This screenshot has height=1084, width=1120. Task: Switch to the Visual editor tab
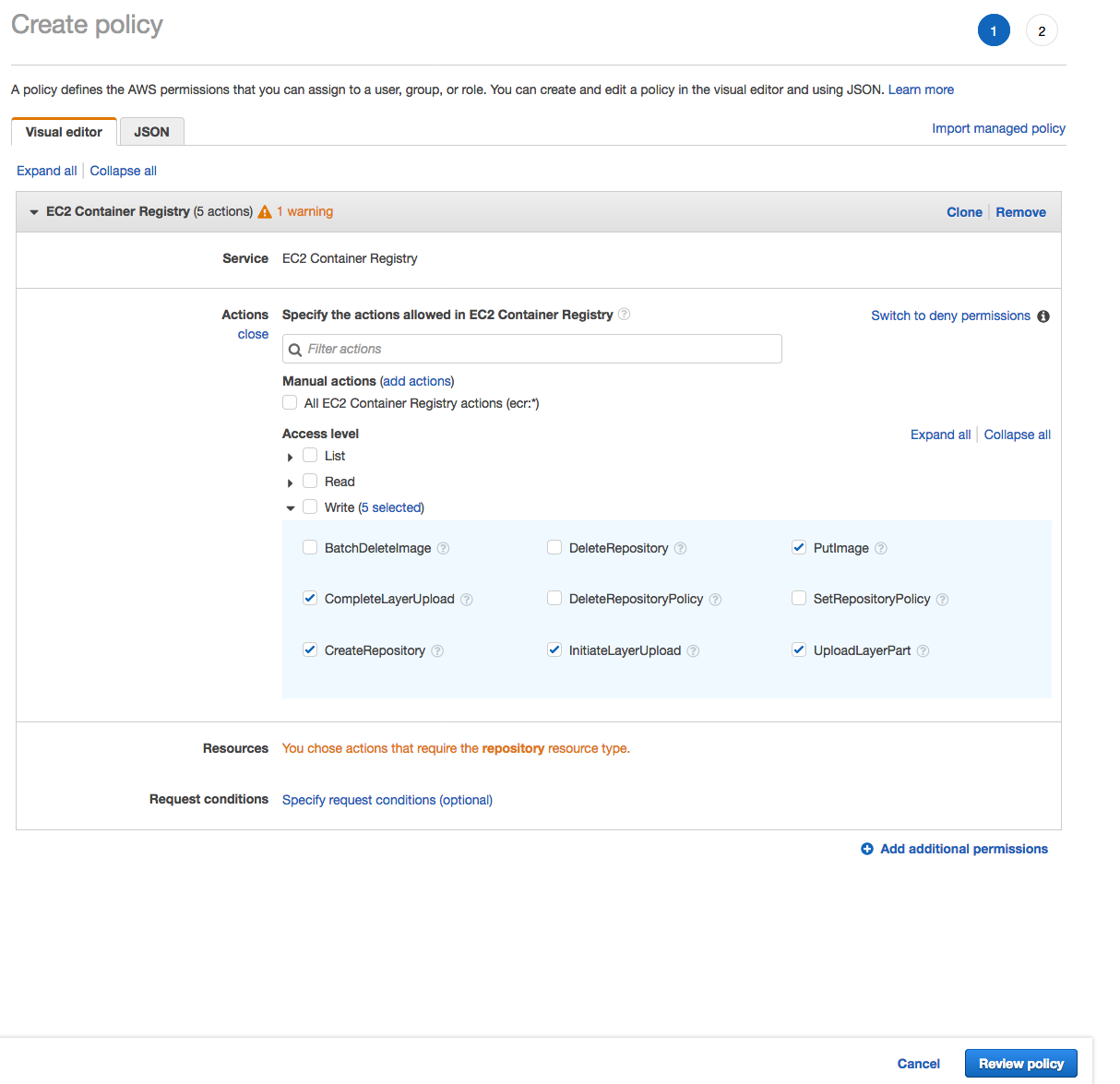[64, 132]
